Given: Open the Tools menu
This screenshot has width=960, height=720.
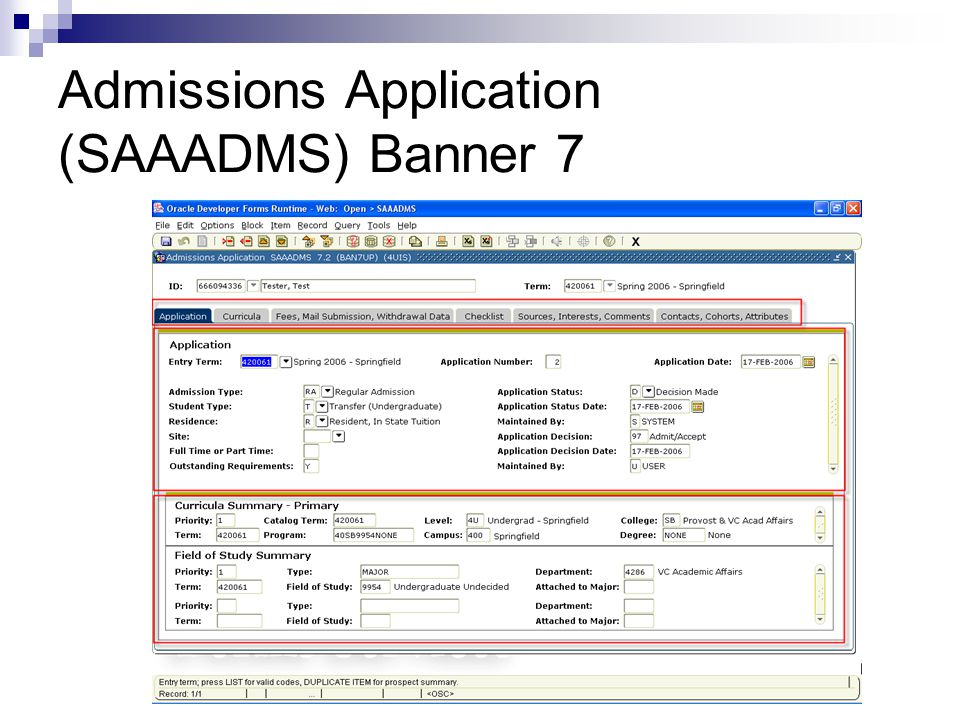Looking at the screenshot, I should tap(378, 225).
